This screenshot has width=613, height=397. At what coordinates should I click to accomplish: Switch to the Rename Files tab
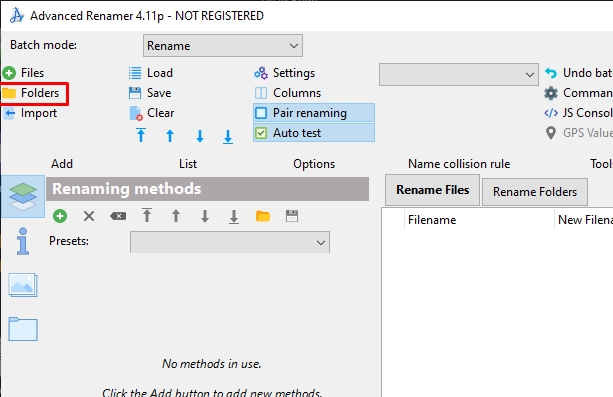(x=432, y=190)
